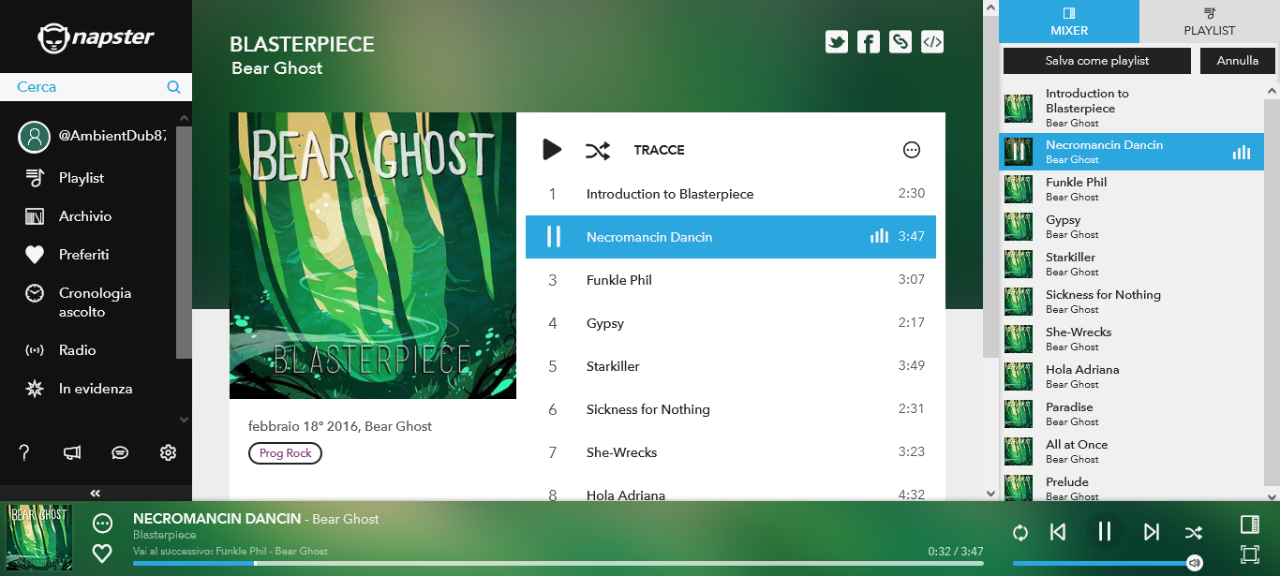Open settings gear in sidebar

pyautogui.click(x=168, y=453)
